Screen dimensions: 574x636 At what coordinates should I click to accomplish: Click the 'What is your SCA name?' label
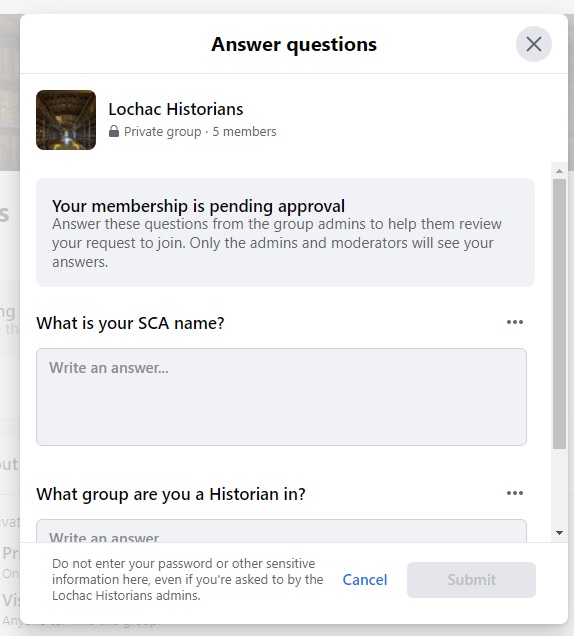[x=130, y=323]
